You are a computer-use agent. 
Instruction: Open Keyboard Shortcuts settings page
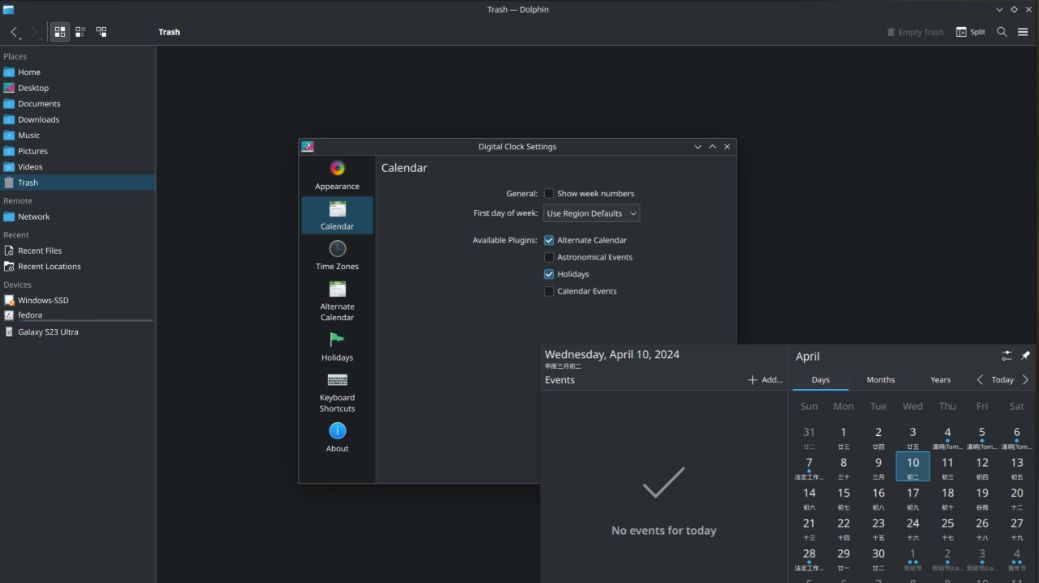(x=337, y=392)
